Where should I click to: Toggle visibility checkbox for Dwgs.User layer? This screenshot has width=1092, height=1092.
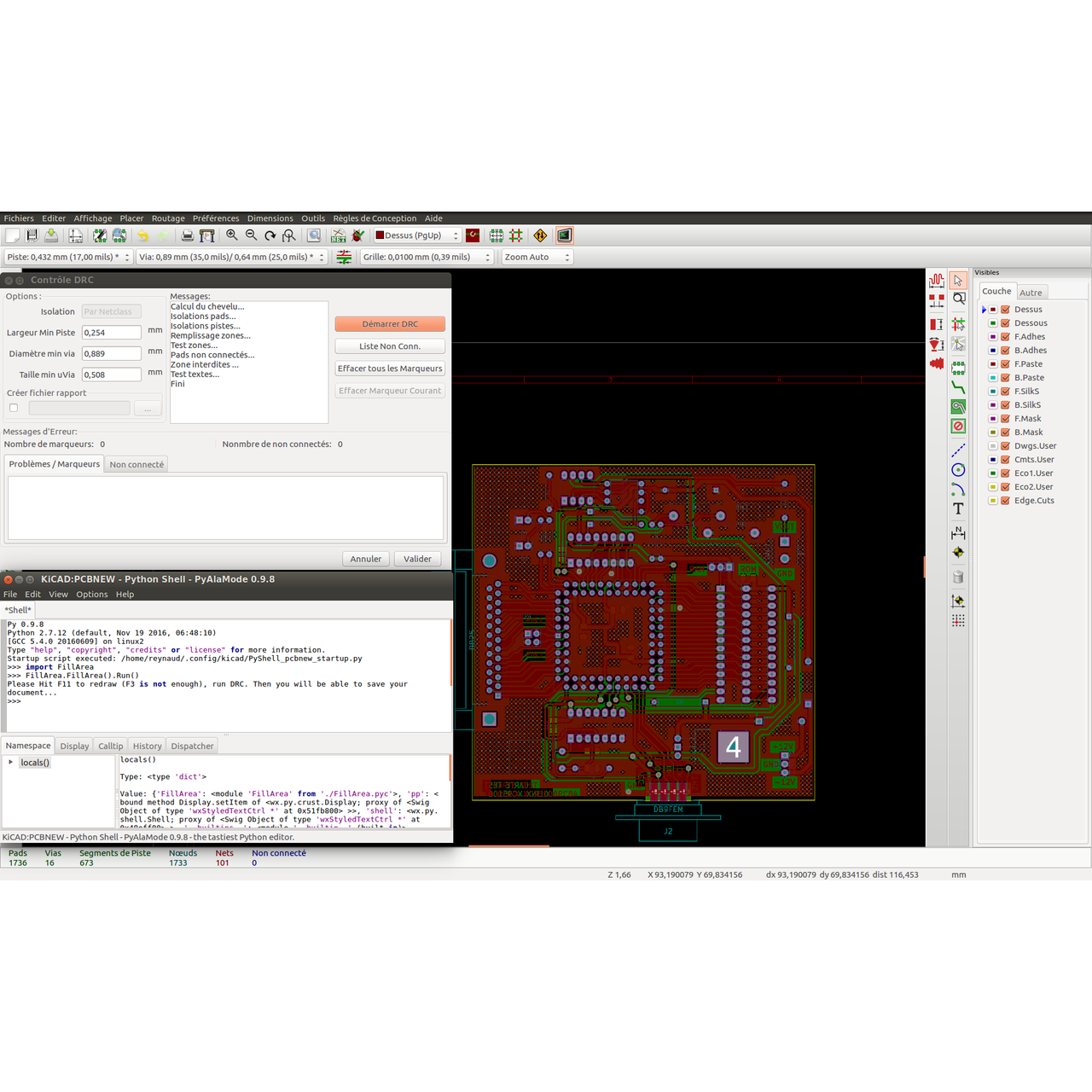pos(1006,446)
